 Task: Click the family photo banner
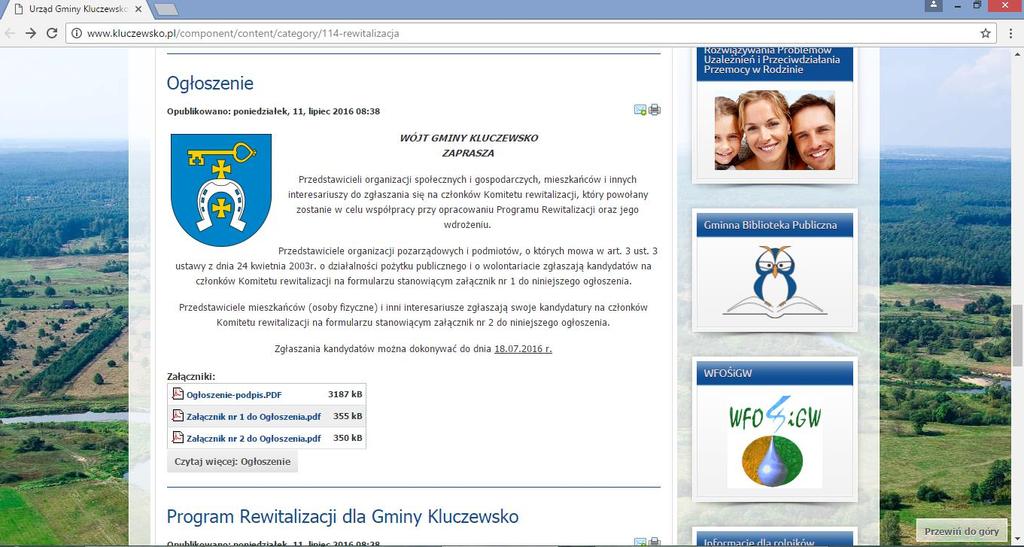[775, 130]
